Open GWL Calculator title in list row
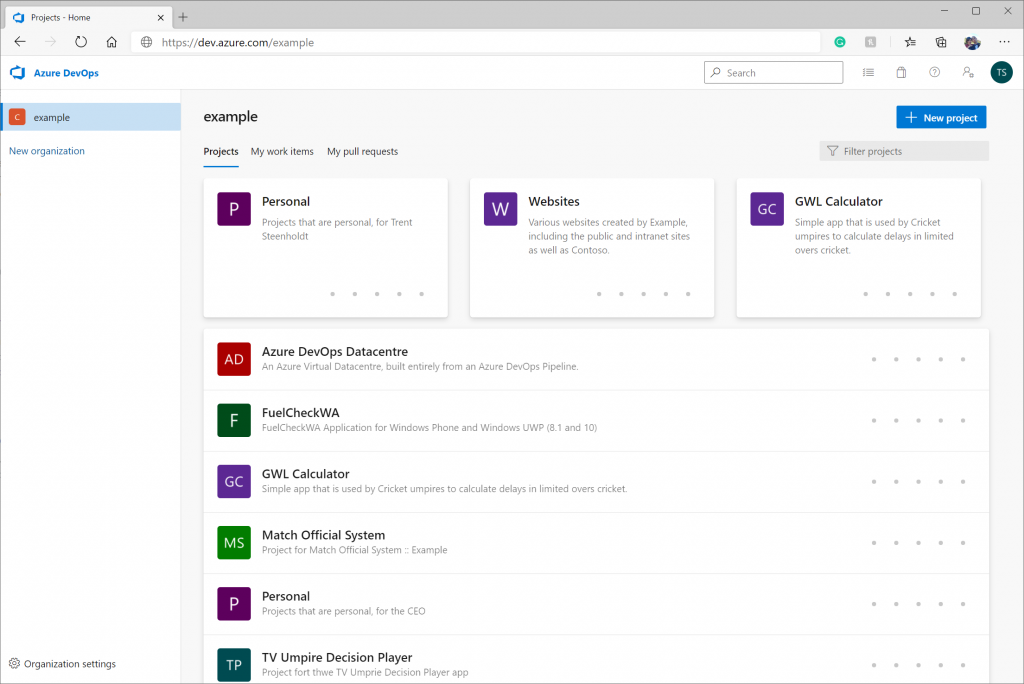 click(x=306, y=474)
